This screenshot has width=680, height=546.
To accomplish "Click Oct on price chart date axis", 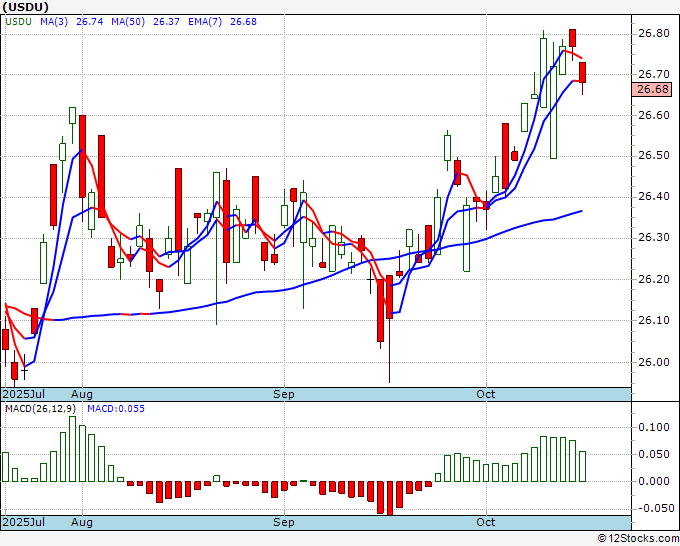I will [x=485, y=394].
